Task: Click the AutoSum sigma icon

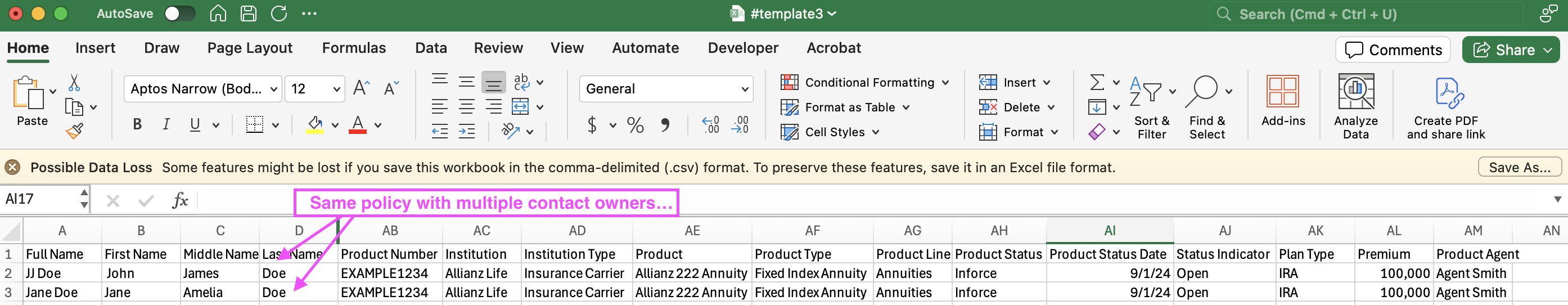Action: (1096, 82)
